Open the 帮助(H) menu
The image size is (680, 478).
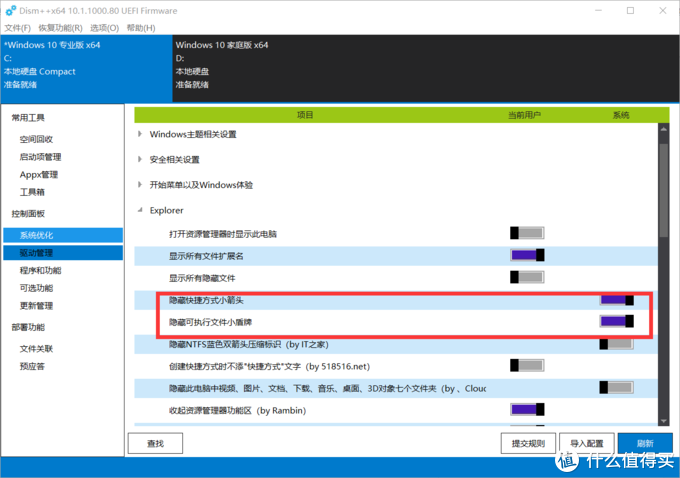pyautogui.click(x=141, y=28)
